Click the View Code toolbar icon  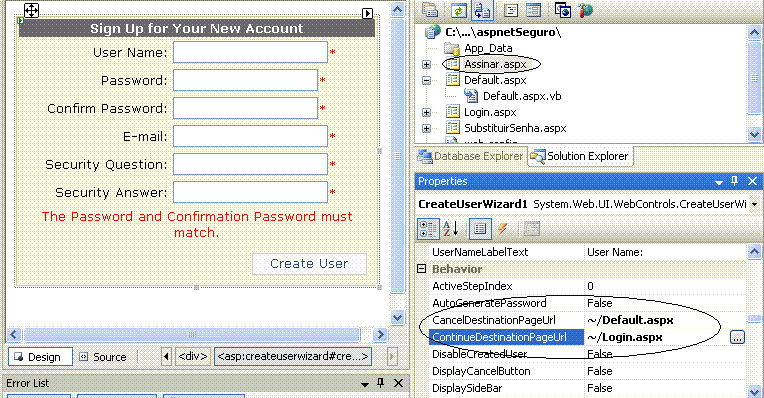tap(511, 10)
